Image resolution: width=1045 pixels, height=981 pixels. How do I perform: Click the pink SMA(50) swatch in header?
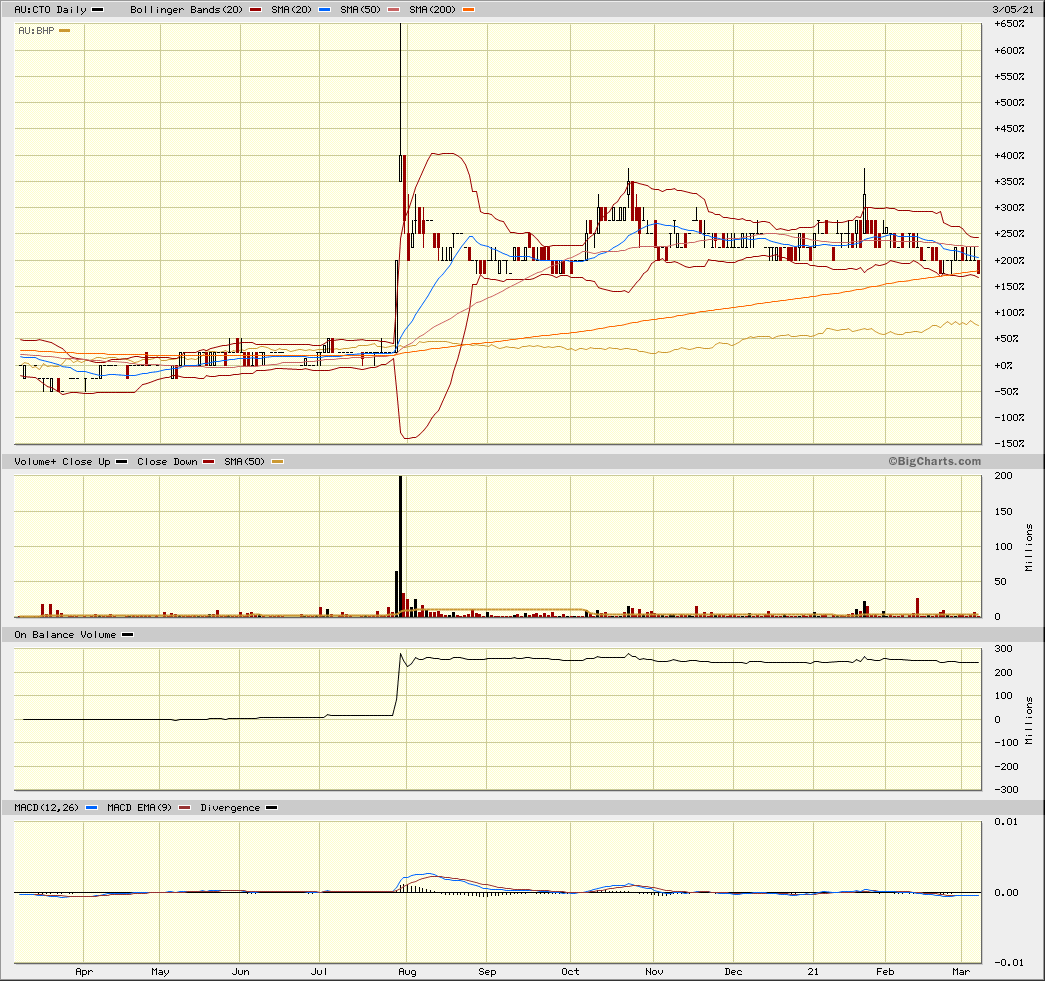[x=393, y=10]
